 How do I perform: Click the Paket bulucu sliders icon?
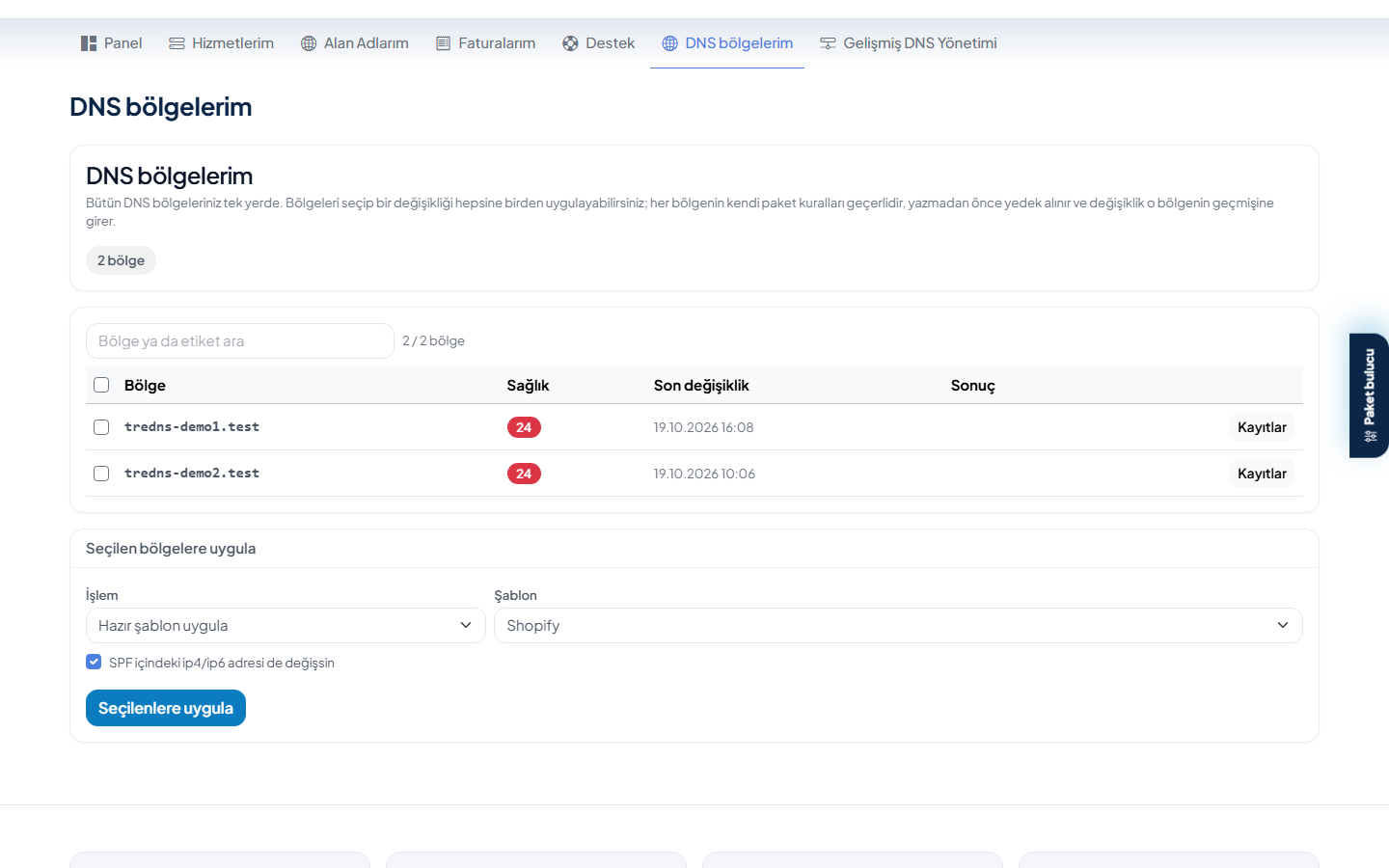click(x=1370, y=436)
